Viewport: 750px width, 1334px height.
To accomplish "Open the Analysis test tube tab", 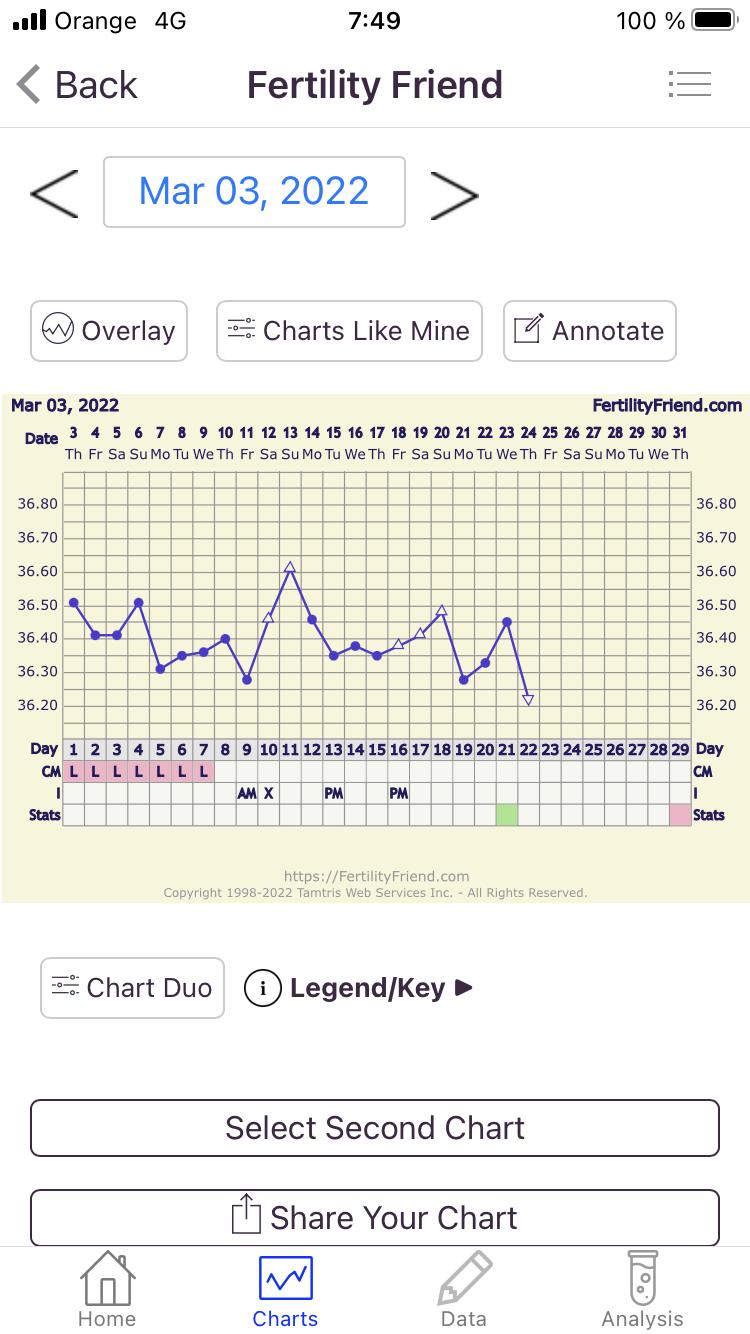I will pos(642,1290).
